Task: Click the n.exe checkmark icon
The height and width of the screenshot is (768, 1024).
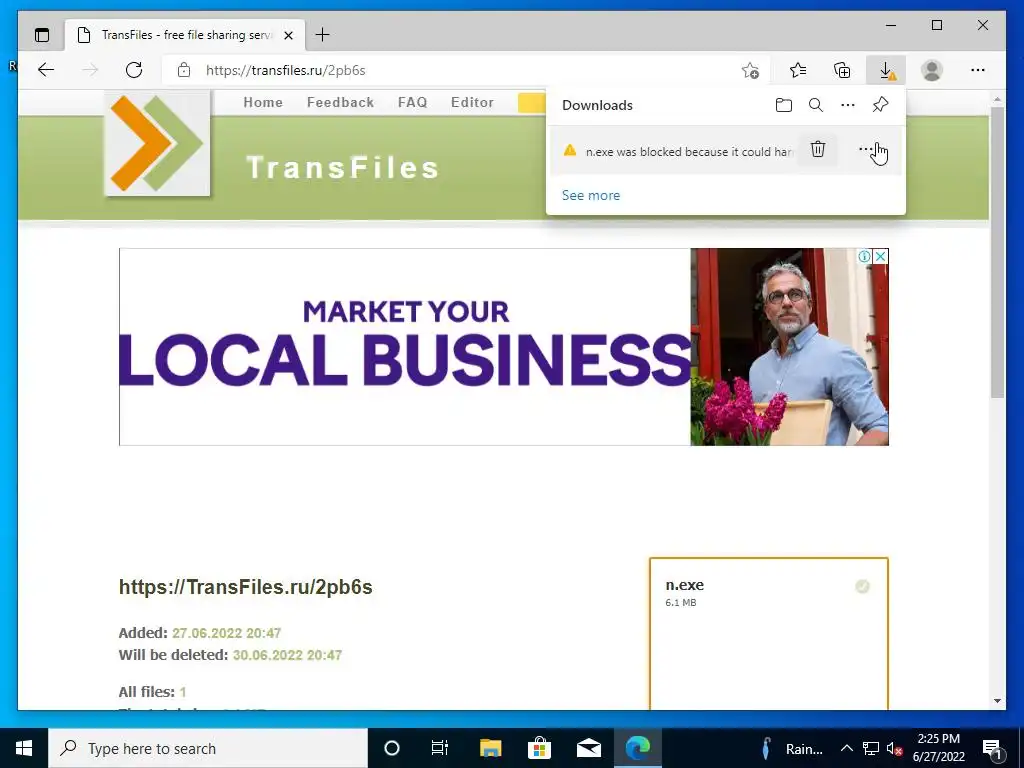Action: 863,586
